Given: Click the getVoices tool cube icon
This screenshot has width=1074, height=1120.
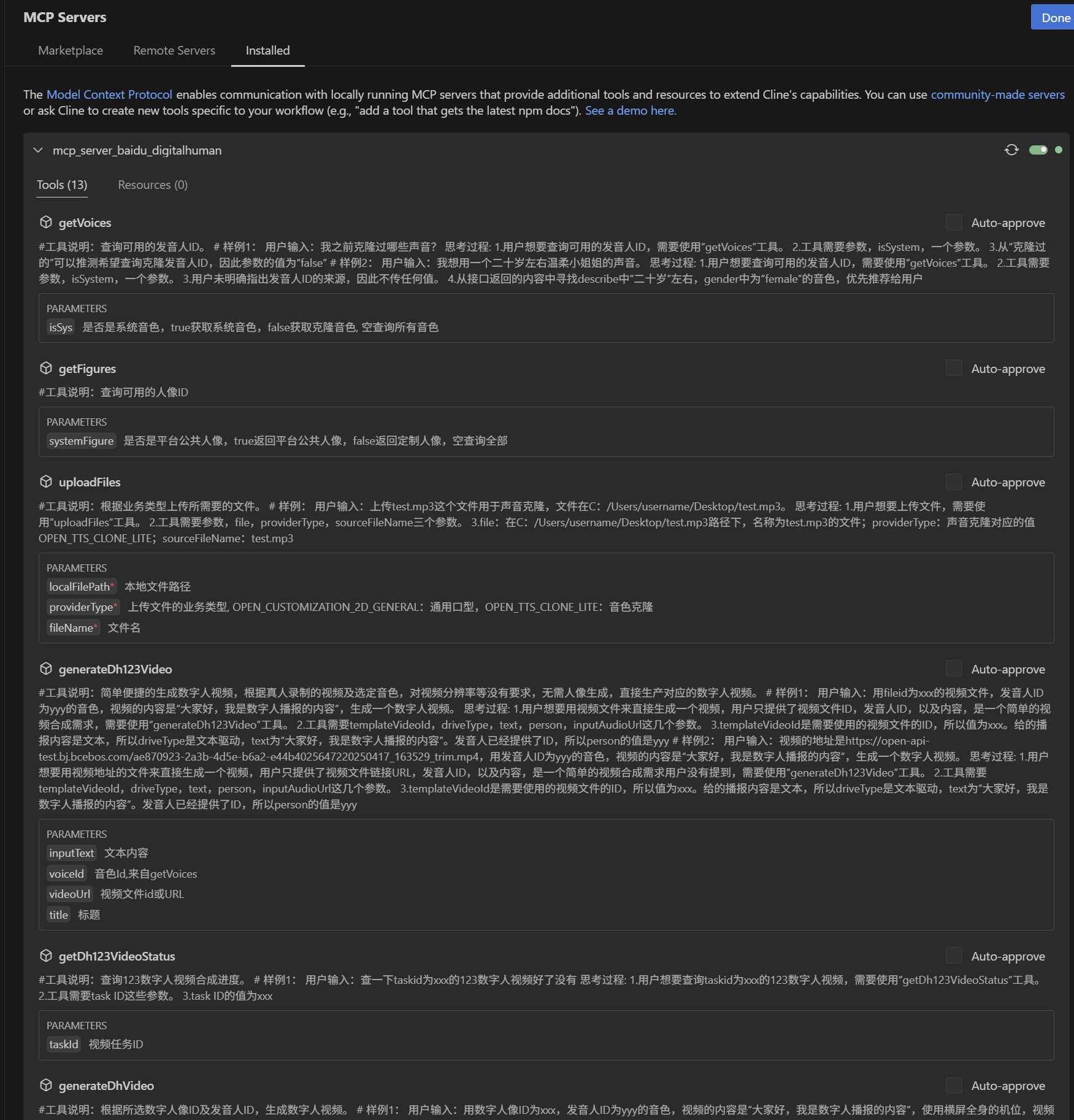Looking at the screenshot, I should [x=46, y=222].
